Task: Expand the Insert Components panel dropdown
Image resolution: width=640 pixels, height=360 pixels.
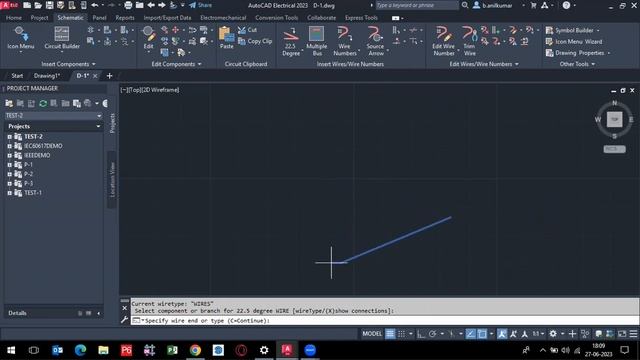Action: coord(94,64)
